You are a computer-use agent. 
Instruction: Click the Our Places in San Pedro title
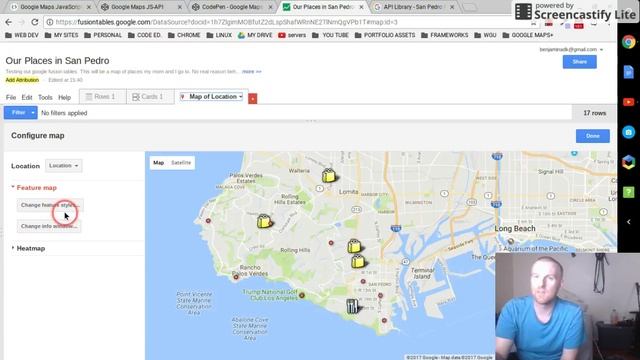(x=57, y=61)
